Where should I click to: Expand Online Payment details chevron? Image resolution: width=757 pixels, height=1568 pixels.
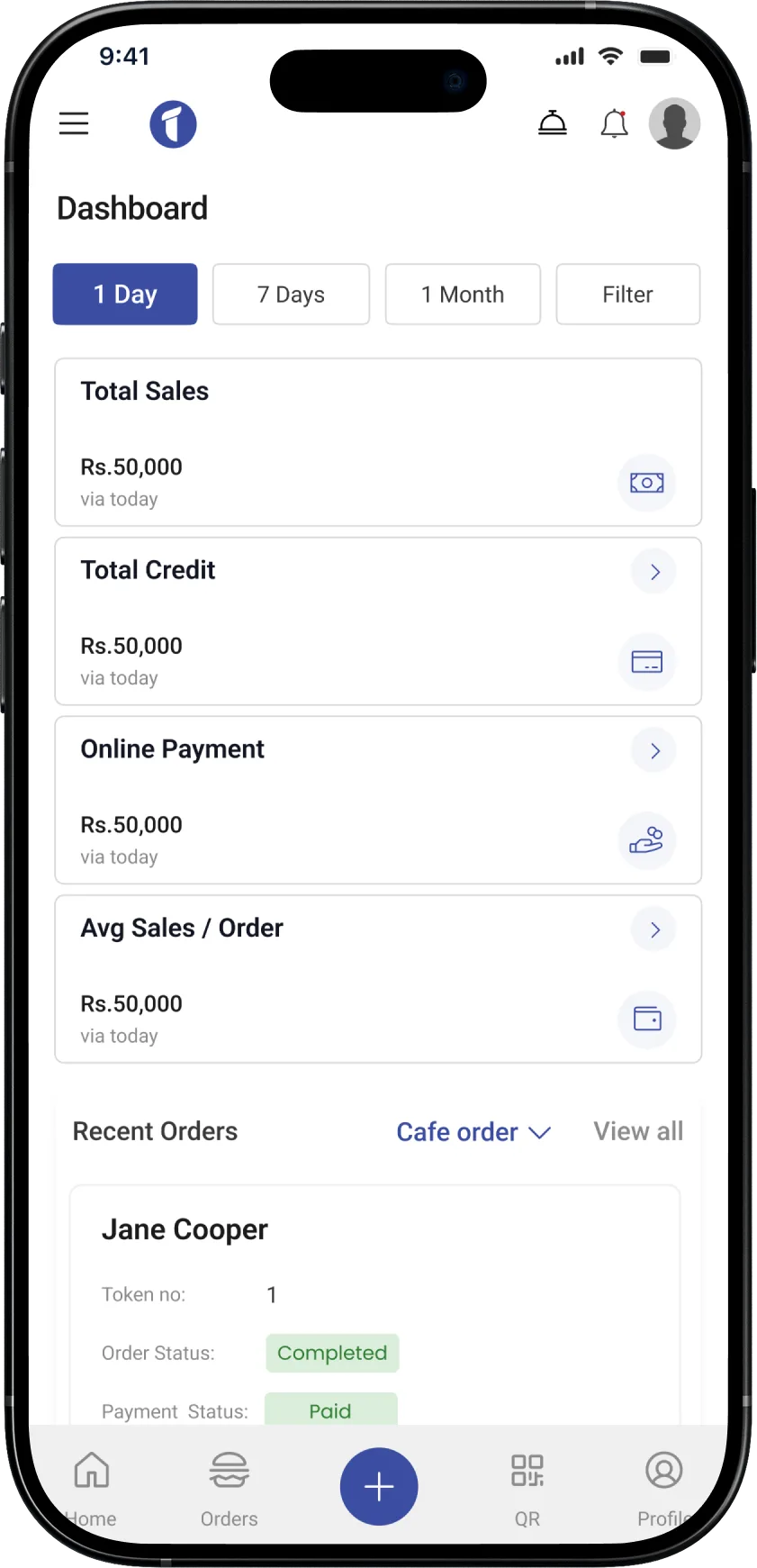pyautogui.click(x=654, y=751)
